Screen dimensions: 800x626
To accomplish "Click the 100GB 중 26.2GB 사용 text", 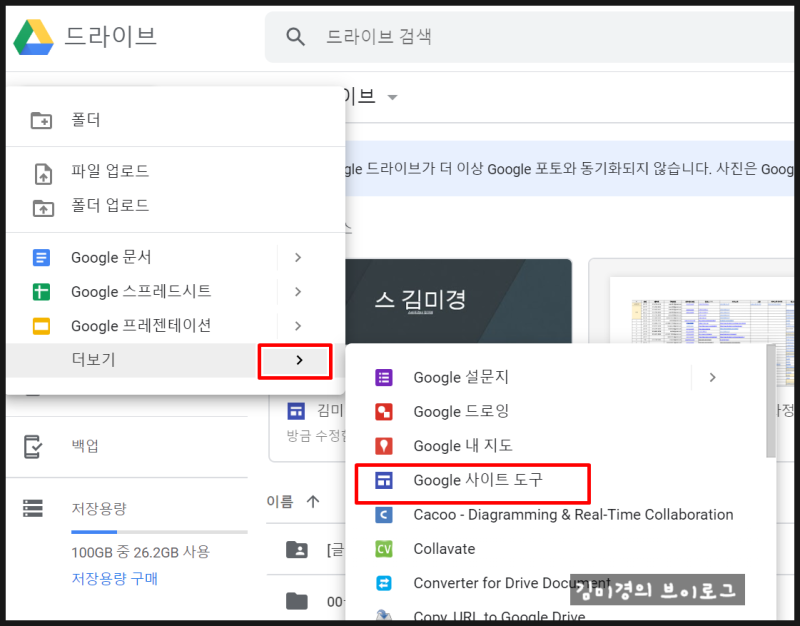I will (x=140, y=552).
